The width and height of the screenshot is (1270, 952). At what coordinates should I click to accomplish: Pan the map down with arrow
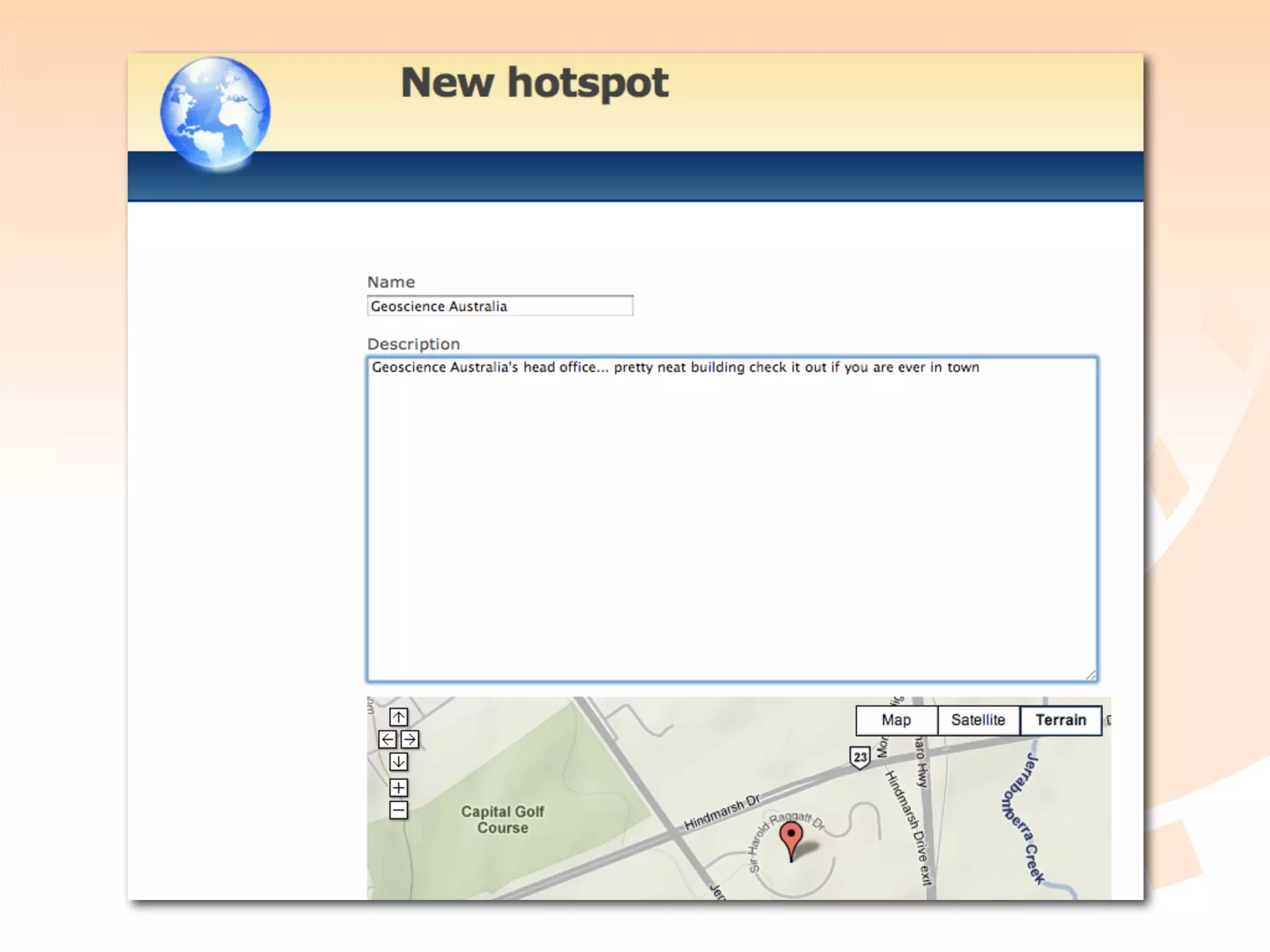[x=398, y=762]
